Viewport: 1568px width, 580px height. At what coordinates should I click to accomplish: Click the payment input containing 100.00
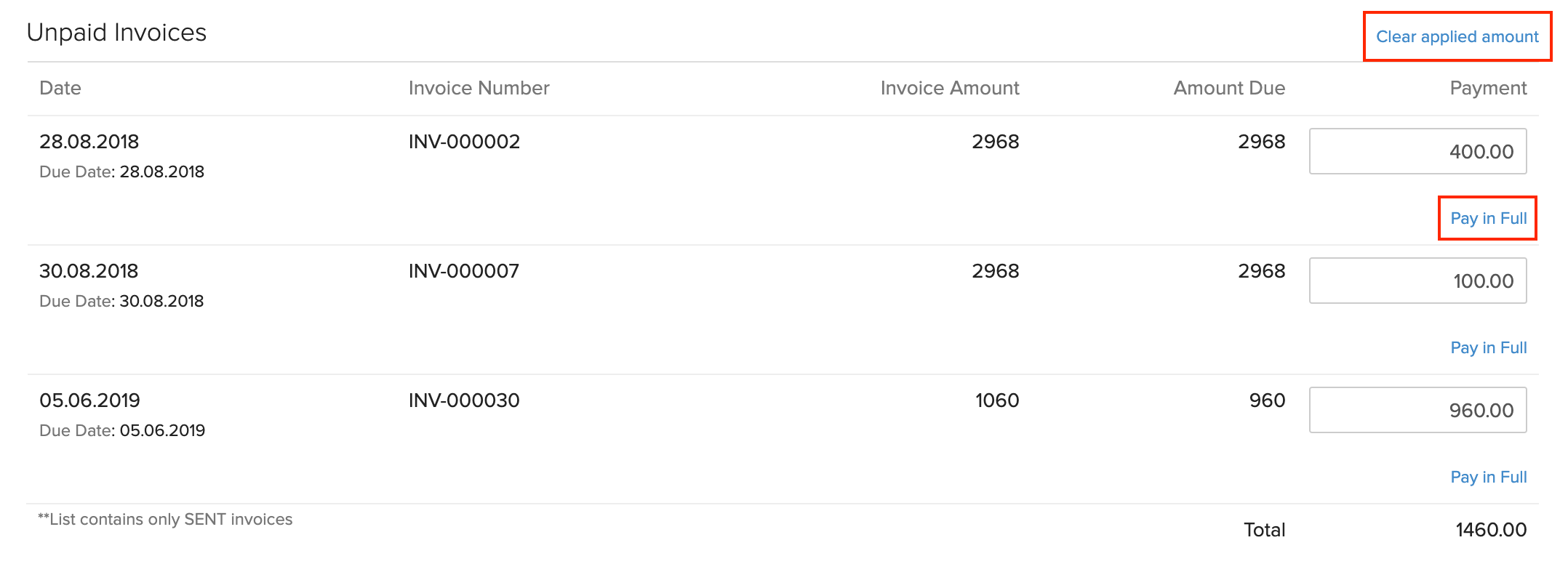pos(1417,281)
